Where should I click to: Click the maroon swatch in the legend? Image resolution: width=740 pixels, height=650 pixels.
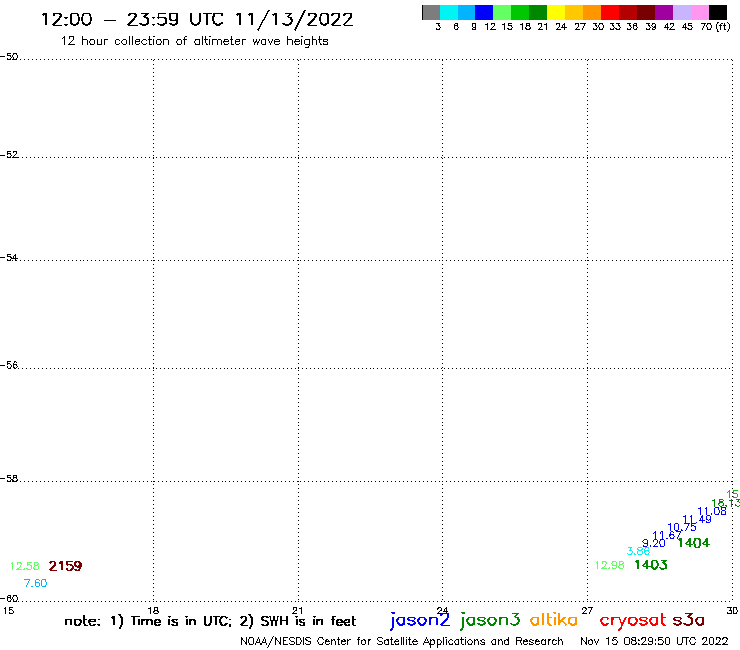click(646, 12)
